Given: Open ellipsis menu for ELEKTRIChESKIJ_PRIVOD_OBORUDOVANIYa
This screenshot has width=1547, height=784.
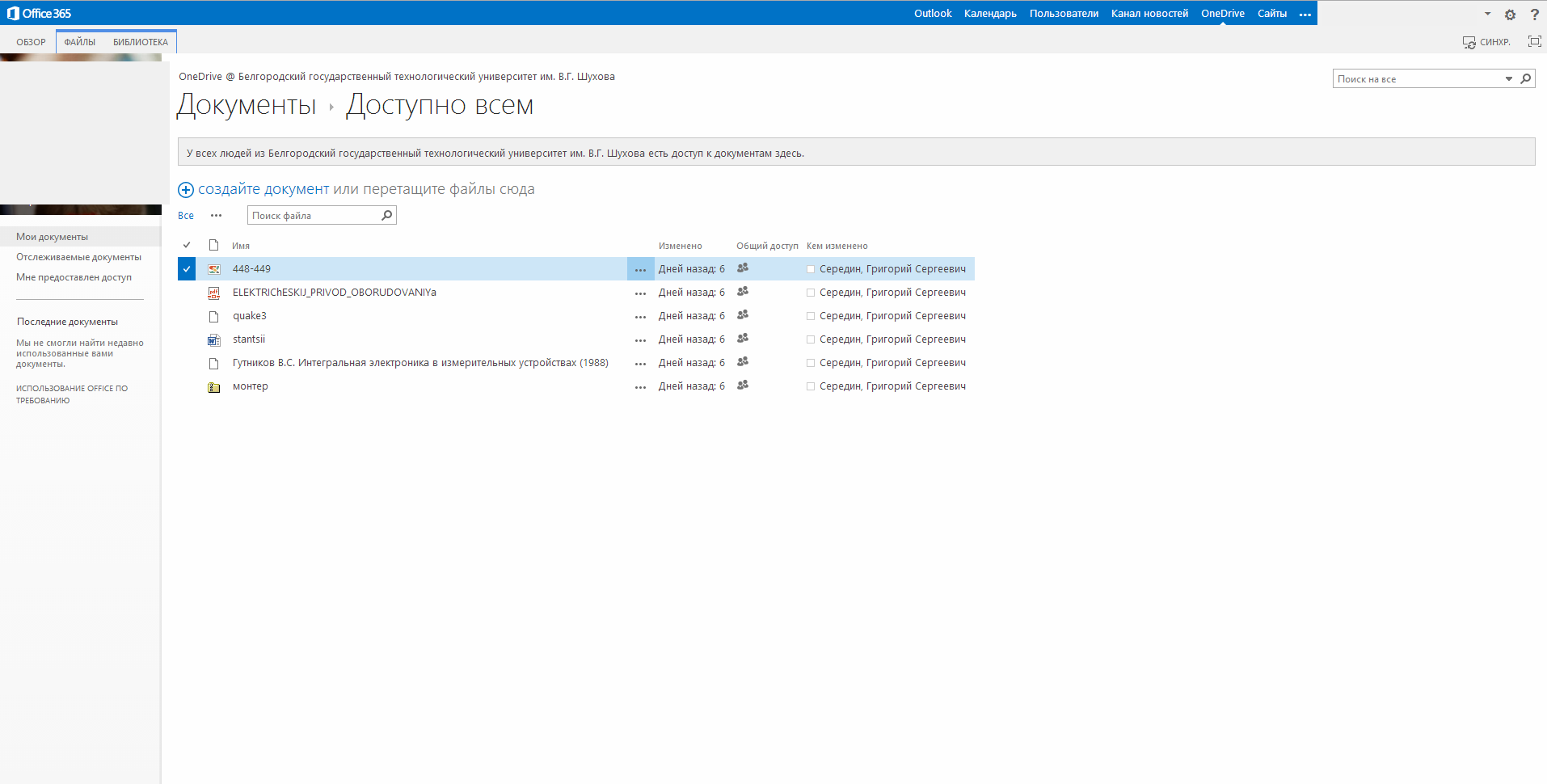Looking at the screenshot, I should [x=640, y=293].
